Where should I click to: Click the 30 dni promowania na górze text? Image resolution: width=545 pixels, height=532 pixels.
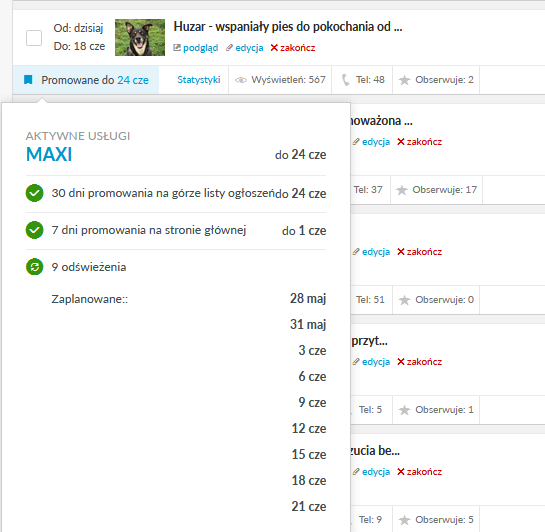pos(163,193)
